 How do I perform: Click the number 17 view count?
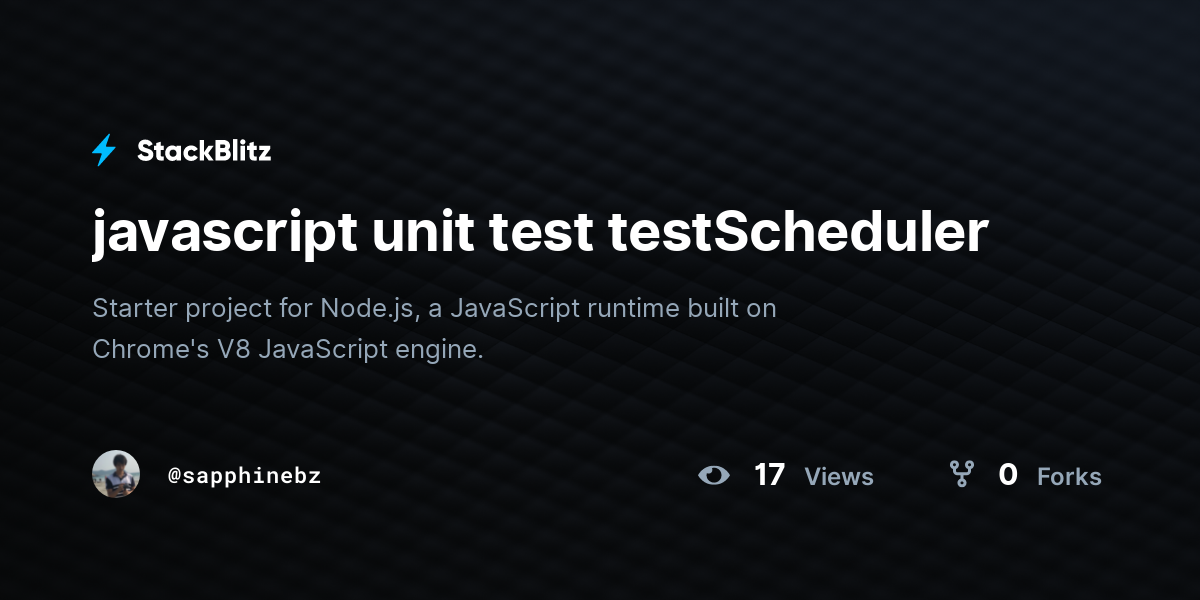pyautogui.click(x=770, y=475)
